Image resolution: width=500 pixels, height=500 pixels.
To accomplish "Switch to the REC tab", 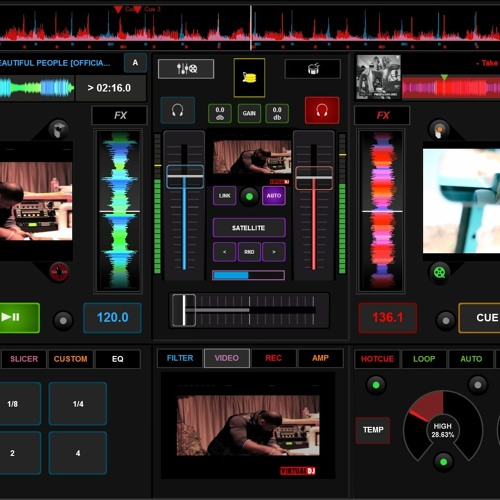I will click(274, 358).
